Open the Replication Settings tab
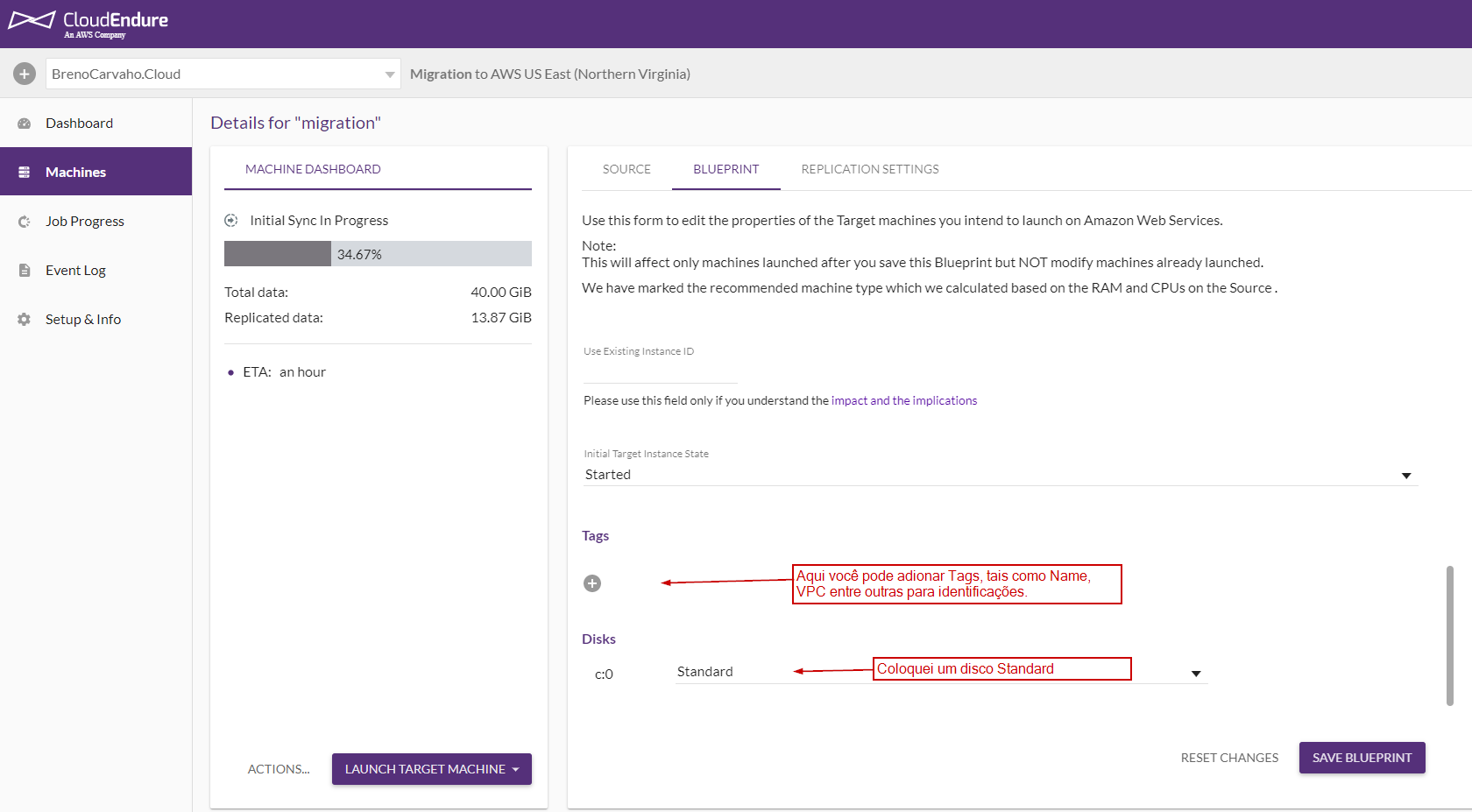 tap(869, 169)
